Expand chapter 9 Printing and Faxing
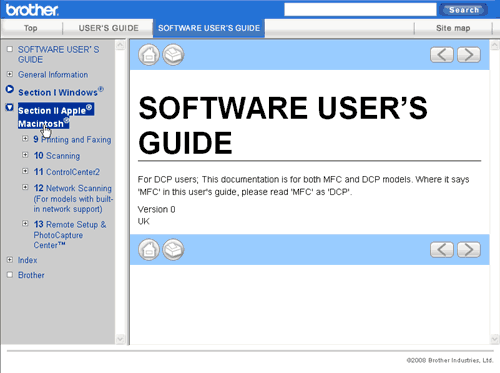The height and width of the screenshot is (373, 500). 25,139
